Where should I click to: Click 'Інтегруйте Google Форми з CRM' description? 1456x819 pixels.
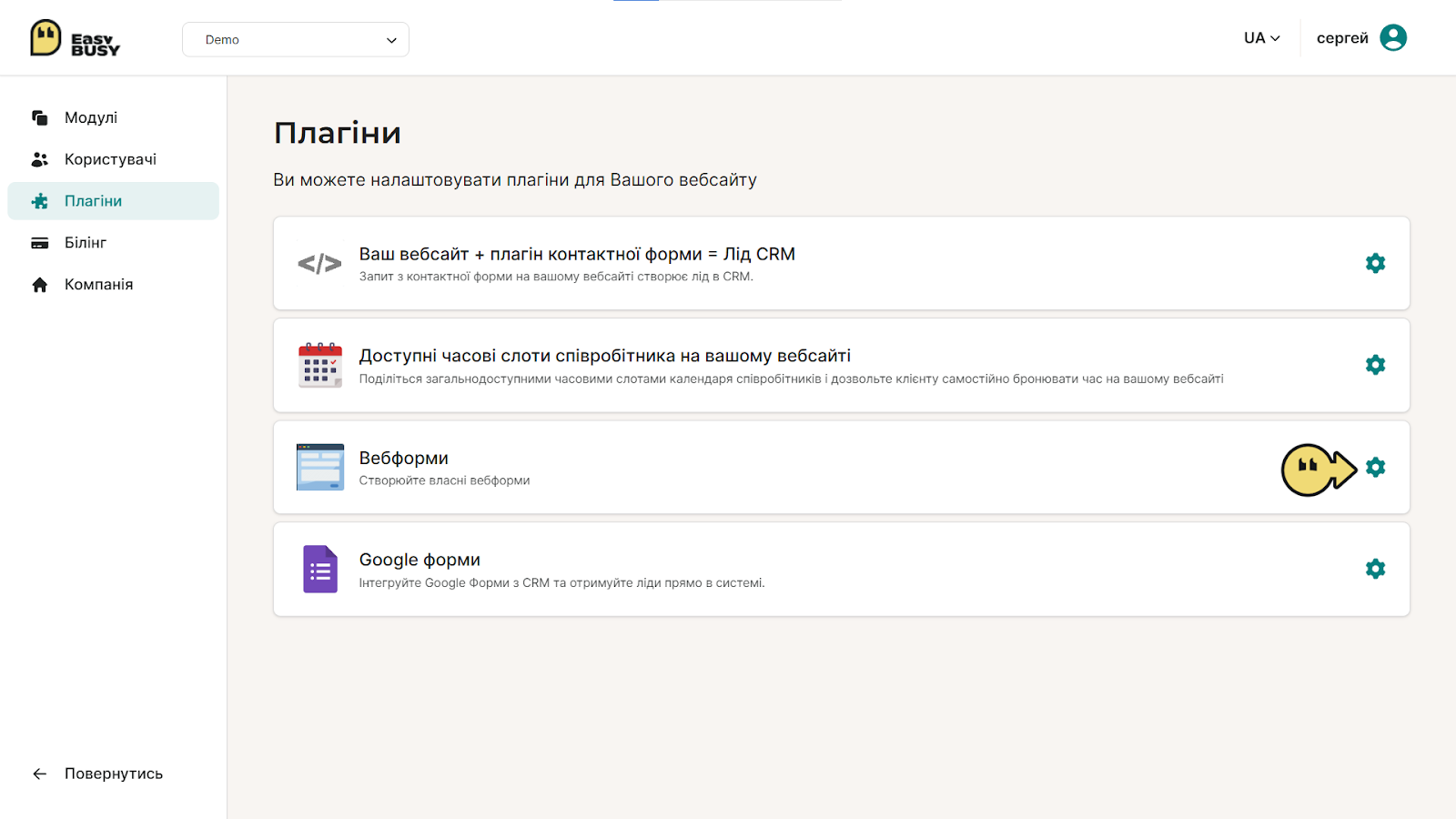tap(561, 582)
